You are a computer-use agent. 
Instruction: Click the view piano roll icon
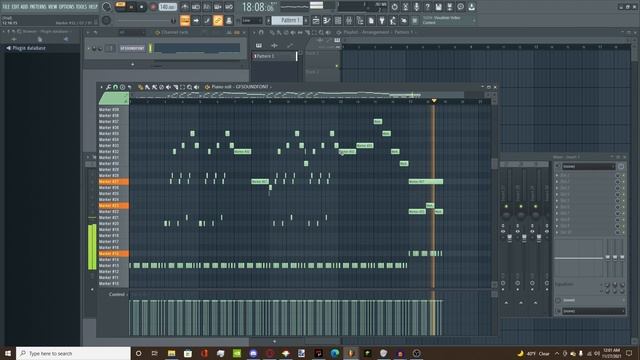pyautogui.click(x=327, y=20)
